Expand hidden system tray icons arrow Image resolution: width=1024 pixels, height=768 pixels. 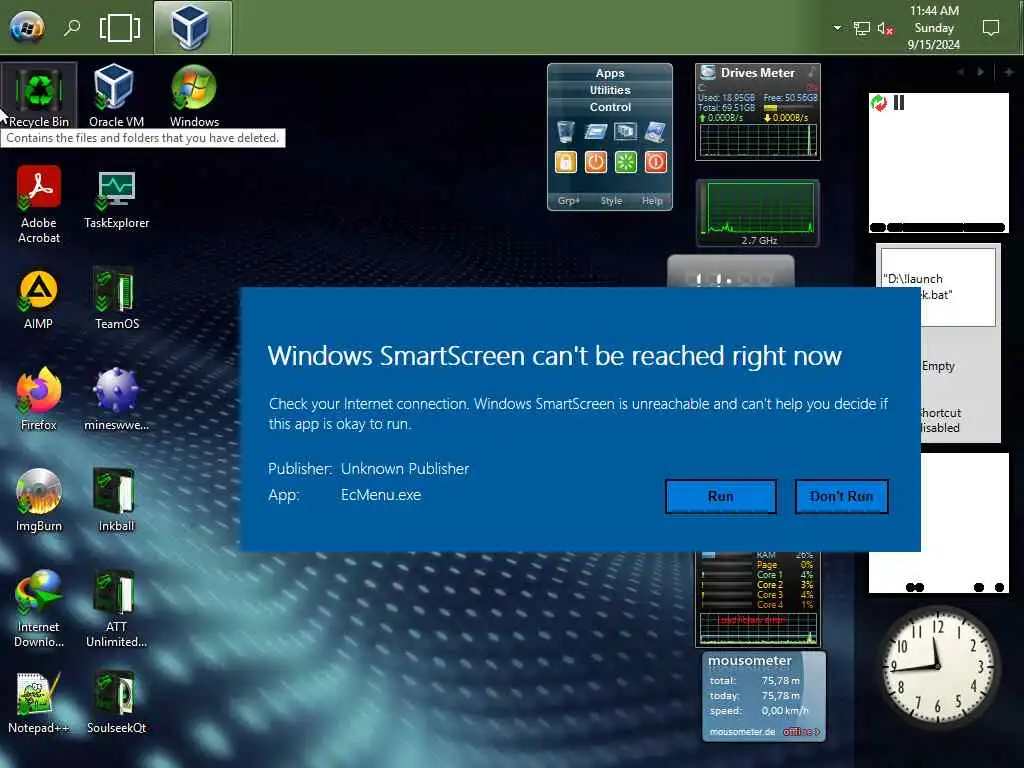(x=837, y=28)
